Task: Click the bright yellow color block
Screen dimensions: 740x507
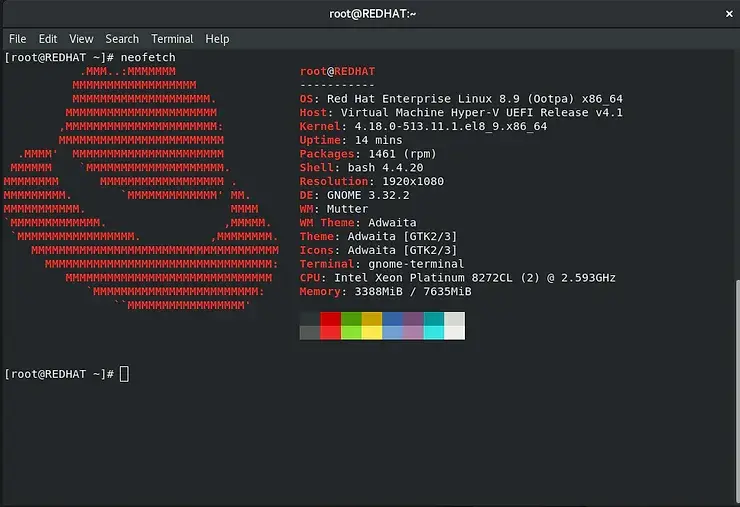Action: [372, 333]
